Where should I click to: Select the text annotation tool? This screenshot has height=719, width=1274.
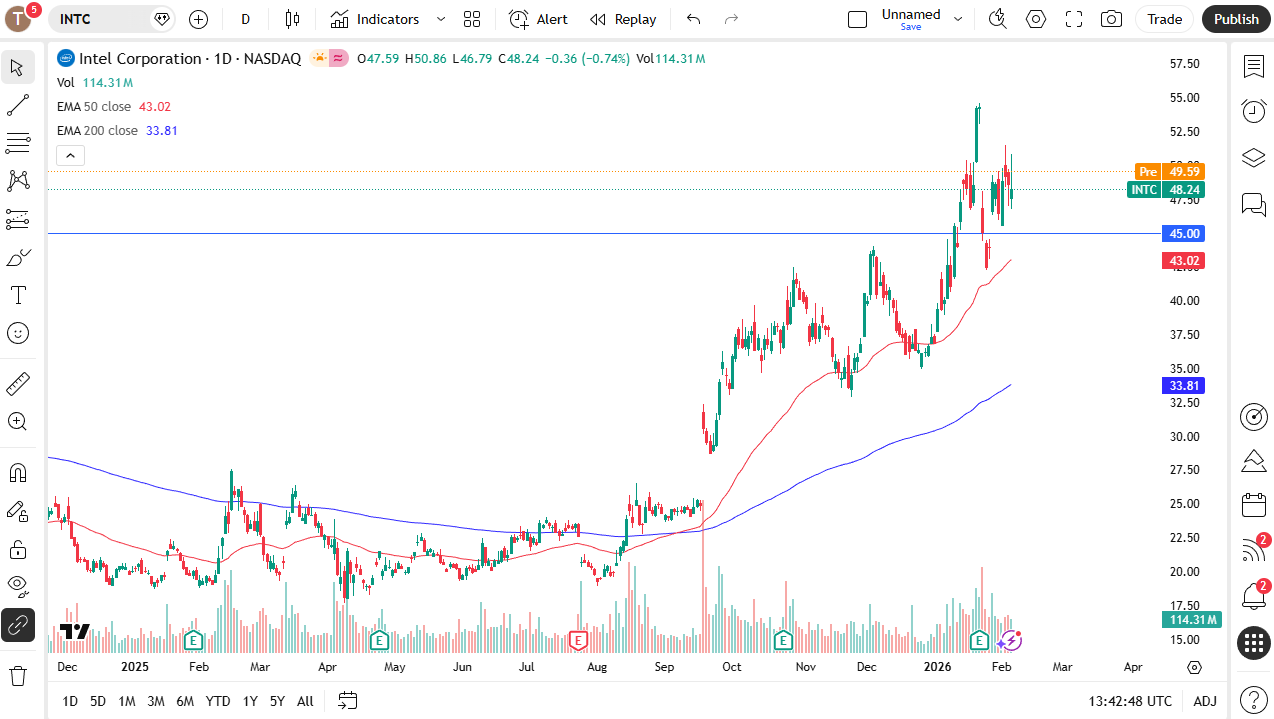tap(18, 295)
